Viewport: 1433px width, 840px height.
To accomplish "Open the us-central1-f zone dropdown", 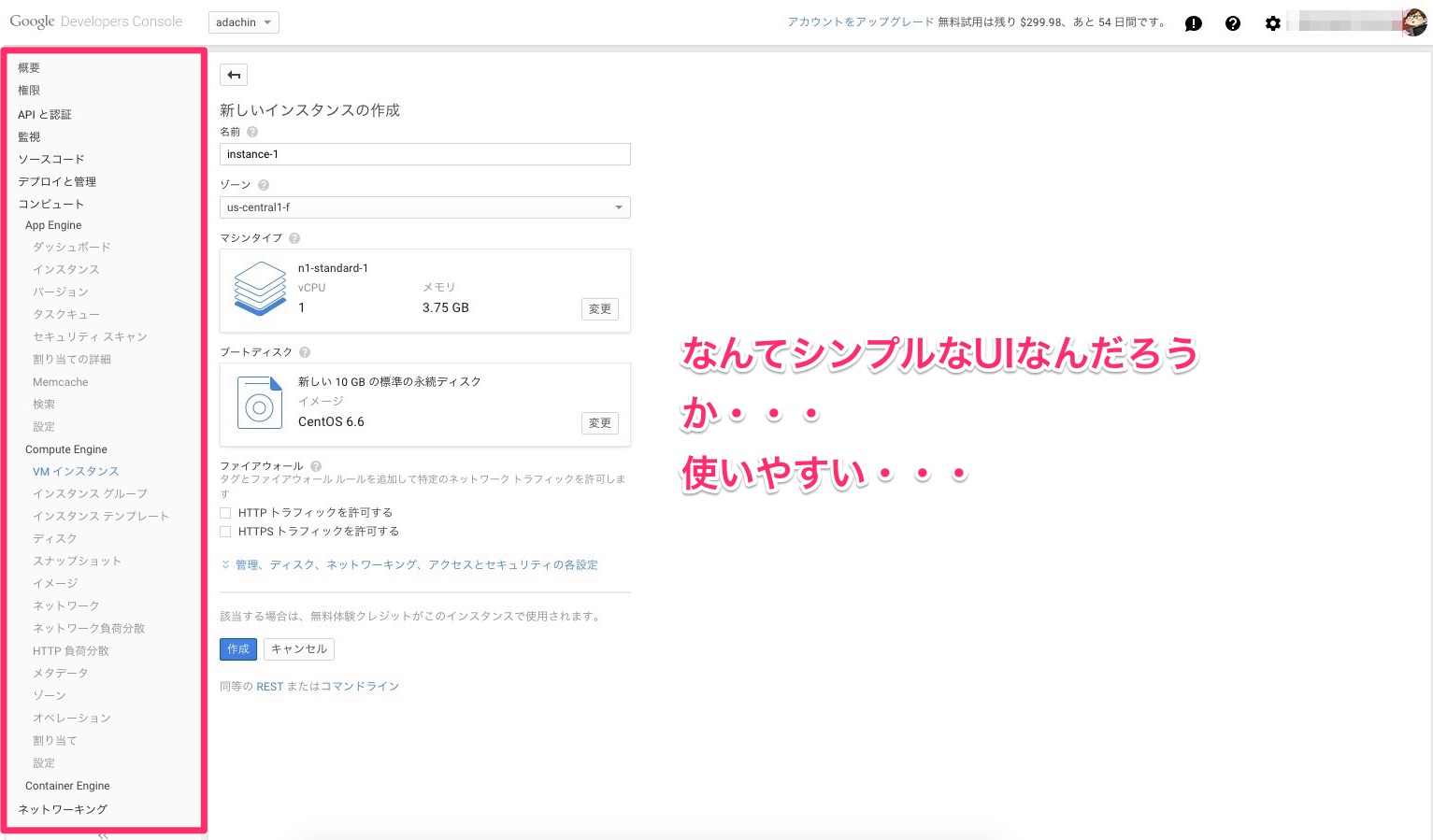I will (x=424, y=207).
